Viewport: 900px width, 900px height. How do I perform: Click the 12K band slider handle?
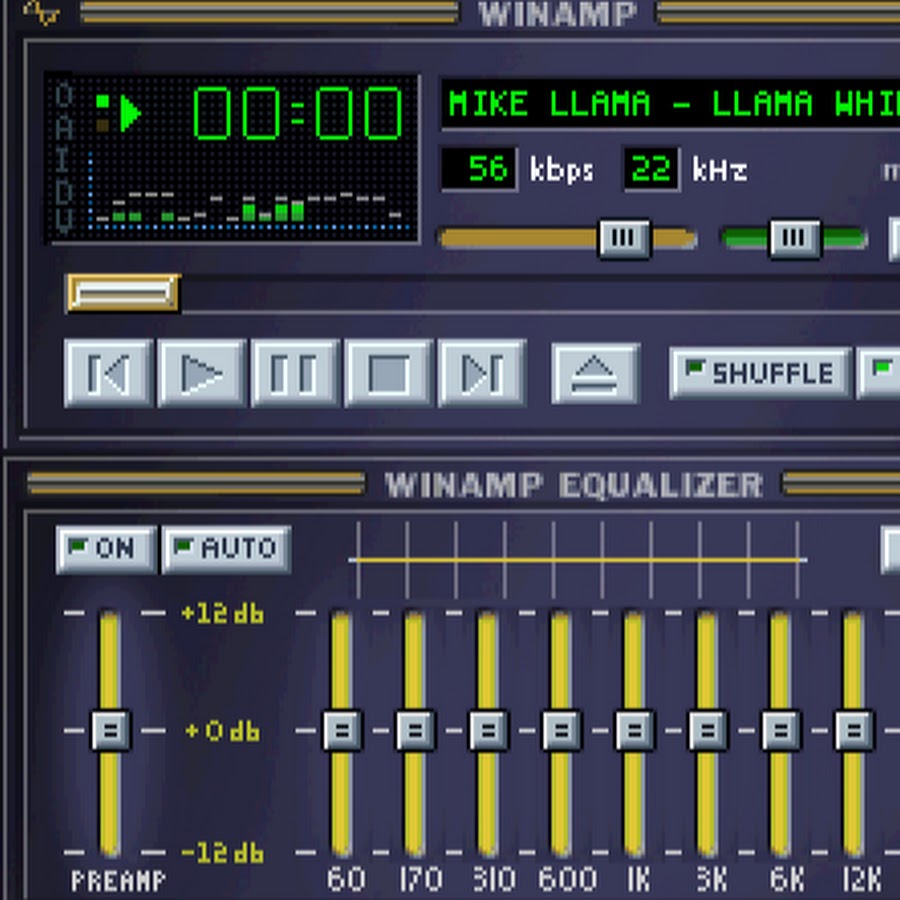854,730
